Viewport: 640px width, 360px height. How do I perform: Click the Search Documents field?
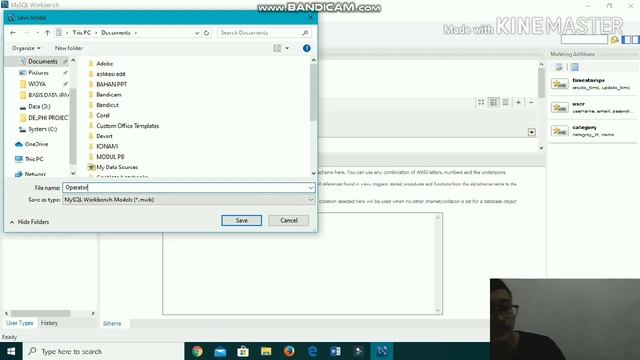(x=264, y=33)
